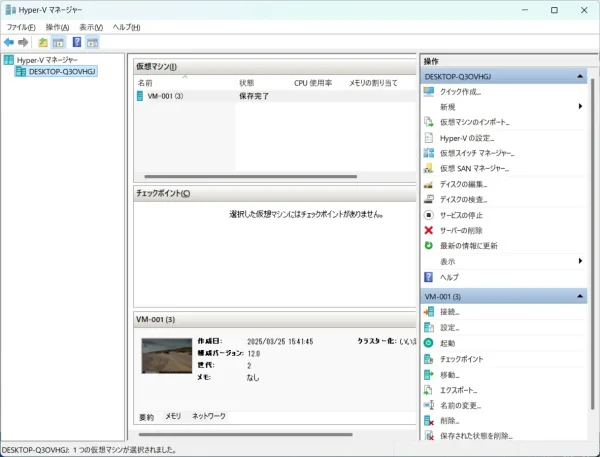Sort by the メモリの割り当て column header
This screenshot has width=600, height=457.
point(373,83)
